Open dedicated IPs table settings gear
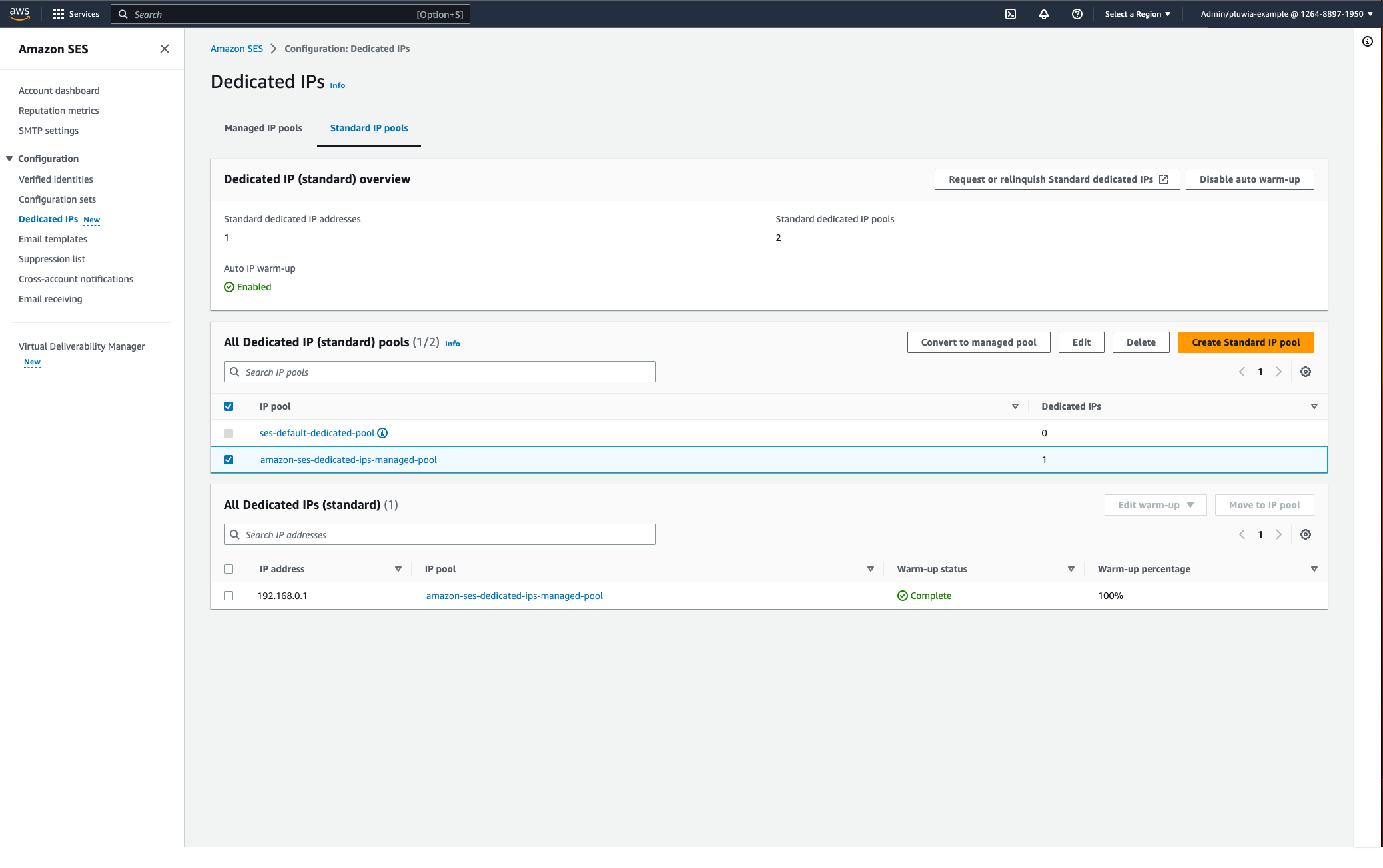The height and width of the screenshot is (868, 1383). (x=1305, y=534)
